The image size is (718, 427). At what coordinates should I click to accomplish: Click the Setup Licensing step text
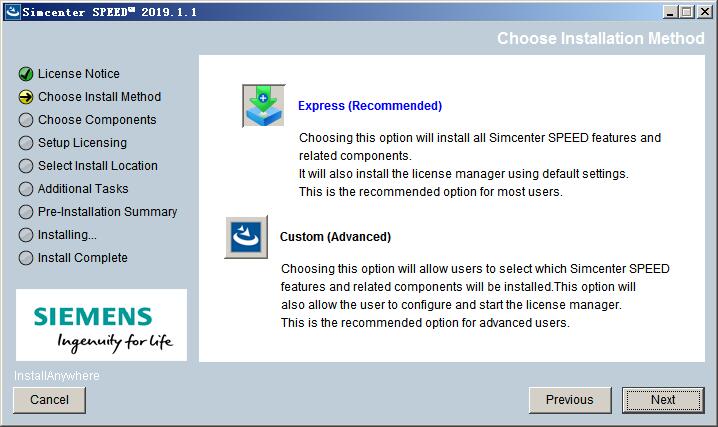(x=82, y=143)
